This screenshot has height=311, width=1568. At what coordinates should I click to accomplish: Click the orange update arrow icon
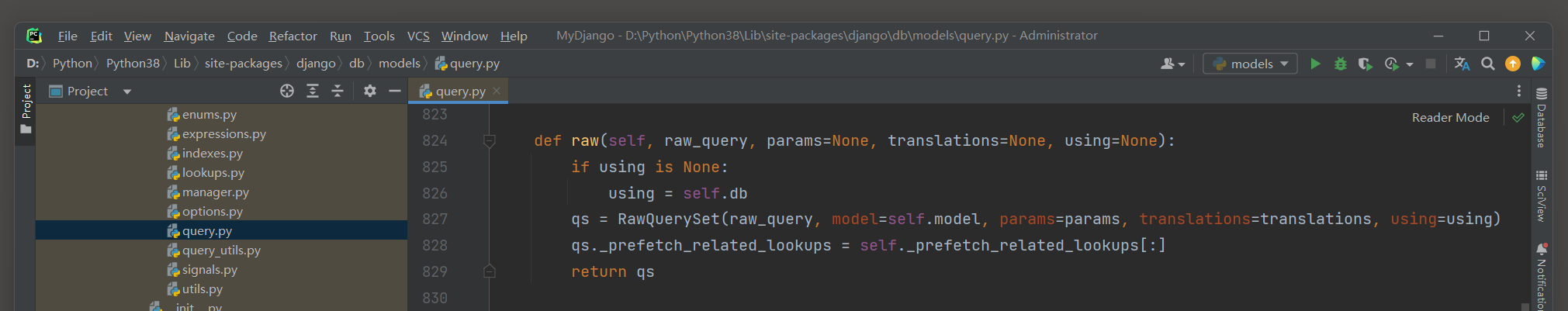(1513, 64)
